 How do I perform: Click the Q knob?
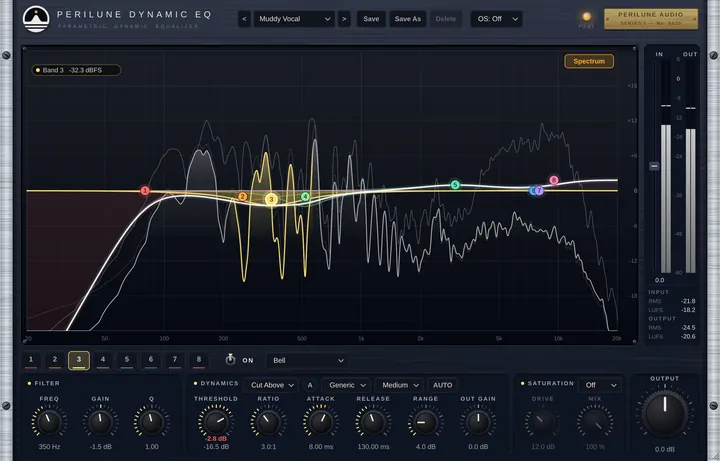[152, 423]
